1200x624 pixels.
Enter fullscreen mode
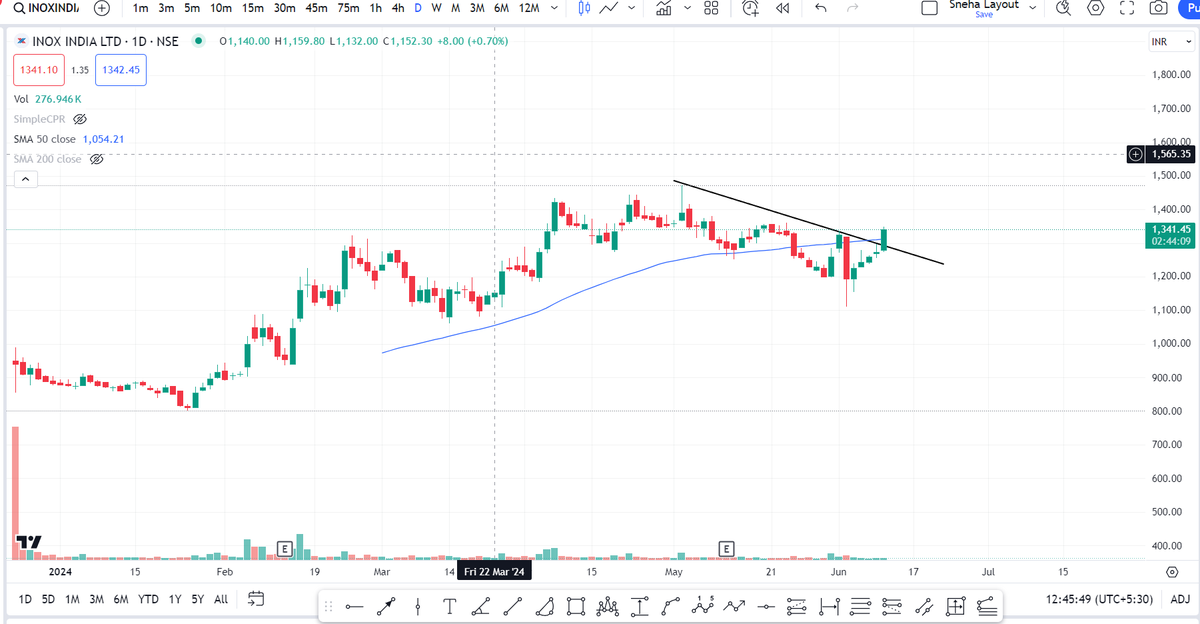click(1128, 8)
